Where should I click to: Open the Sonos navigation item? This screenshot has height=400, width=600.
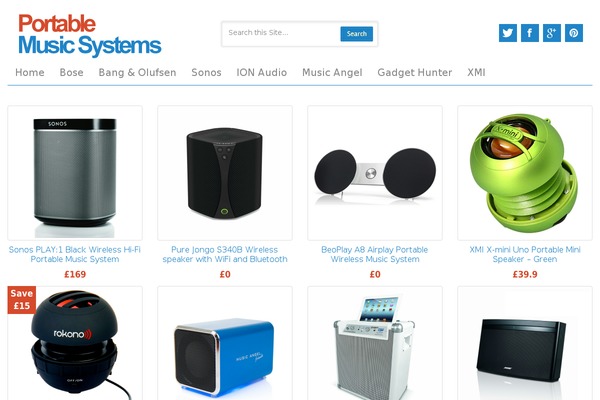[206, 72]
